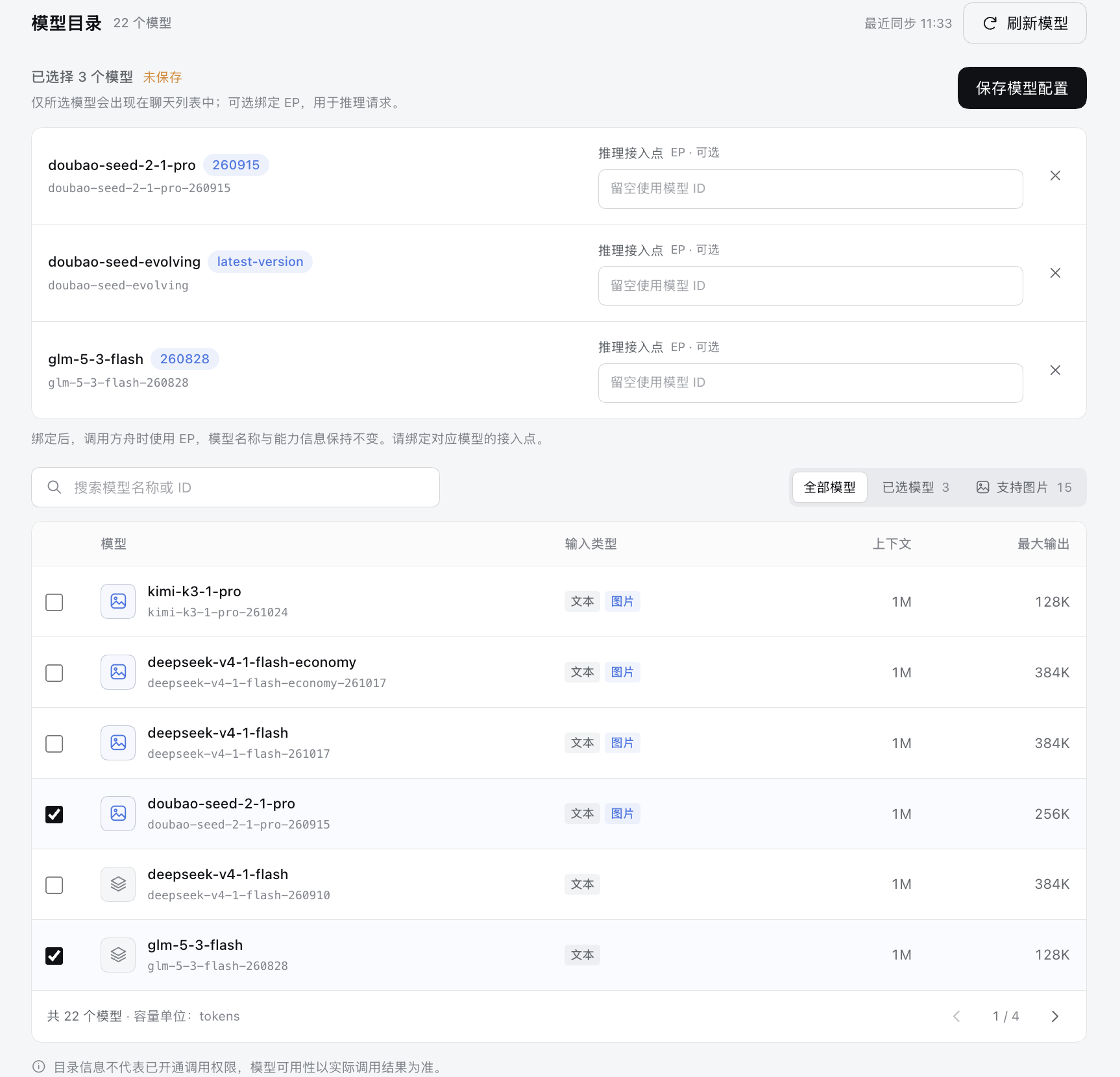Save model config with 保存模型配置
Image resolution: width=1120 pixels, height=1077 pixels.
(x=1022, y=88)
